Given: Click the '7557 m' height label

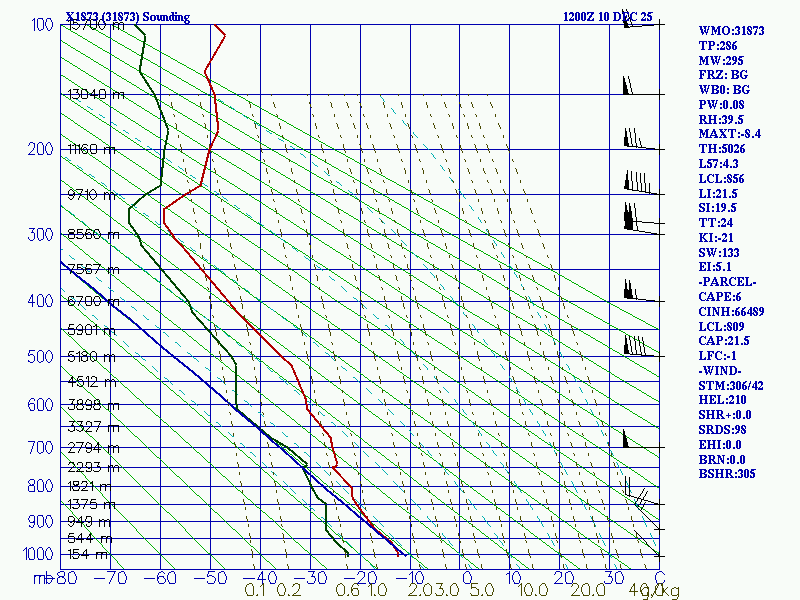Looking at the screenshot, I should (x=93, y=269).
